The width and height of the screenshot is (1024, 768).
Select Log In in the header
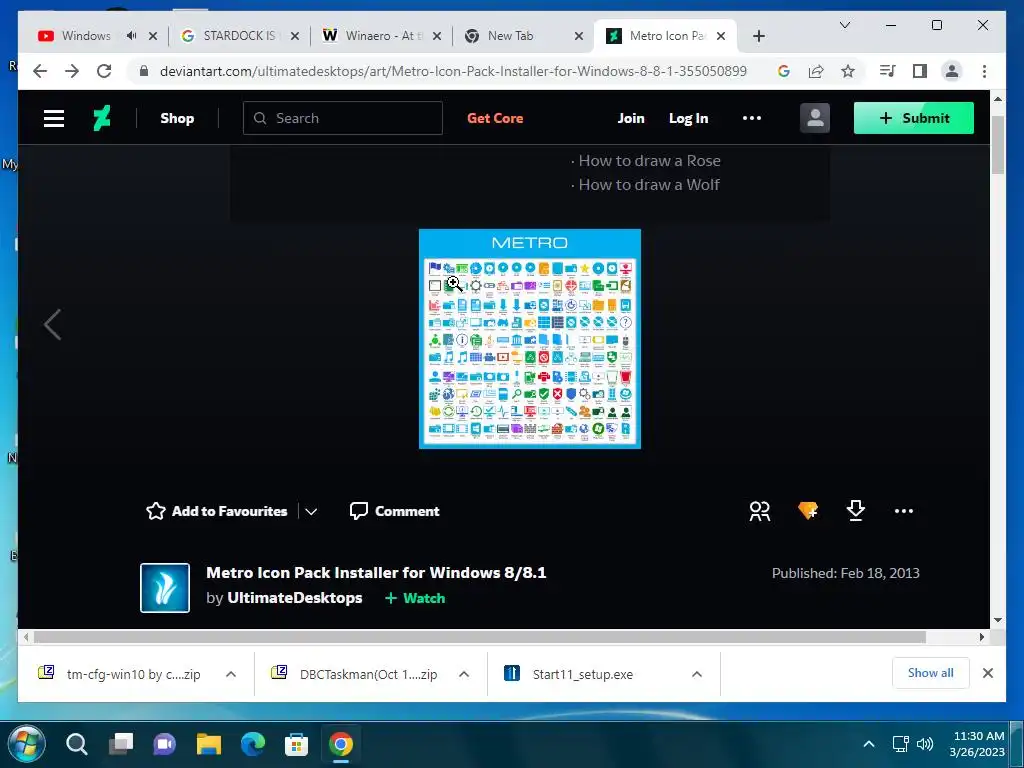(x=688, y=118)
